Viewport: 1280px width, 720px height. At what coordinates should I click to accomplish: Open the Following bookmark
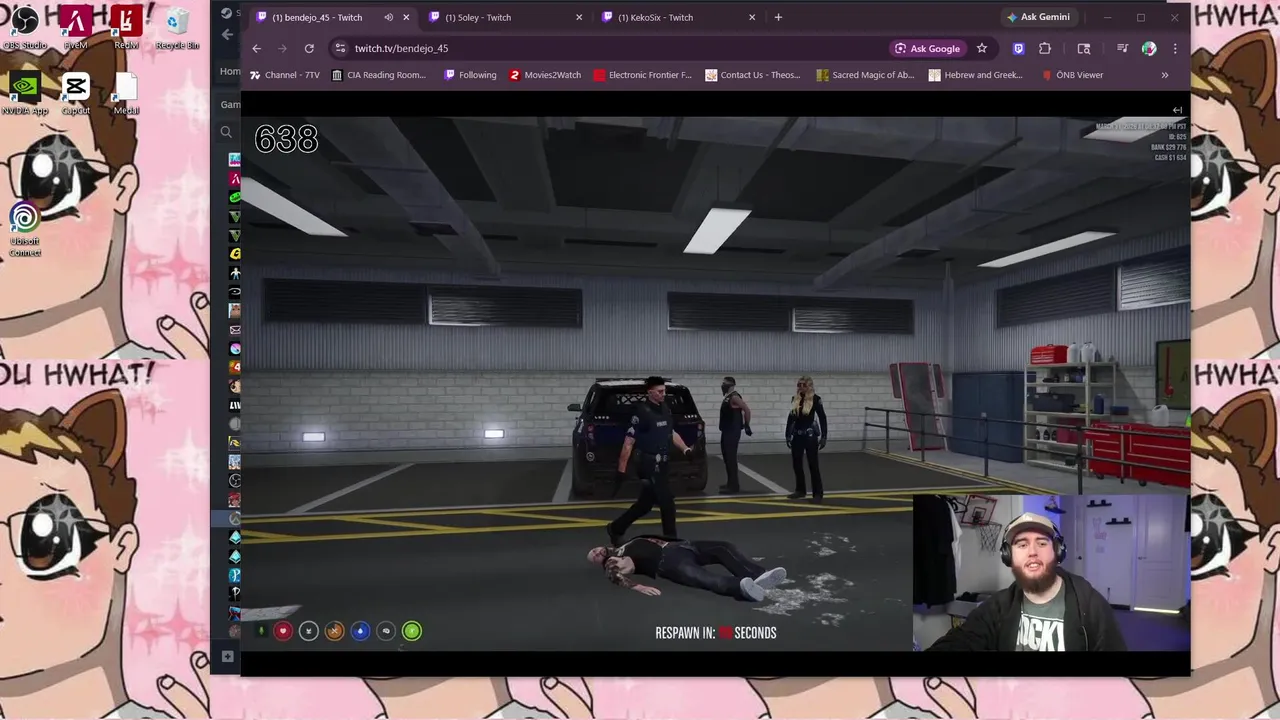(x=470, y=75)
